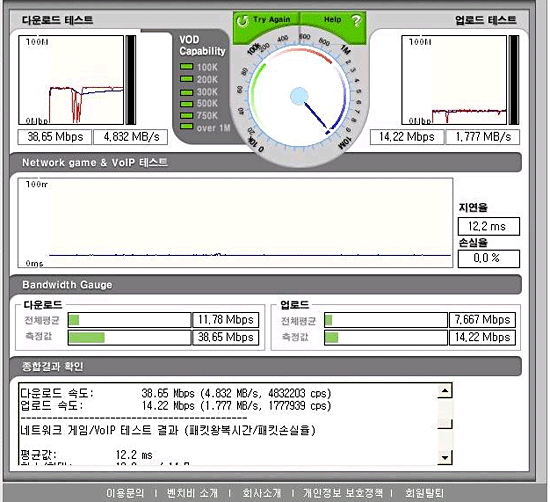
Task: Open the 개인정보 보호정책 footer link
Action: tap(343, 493)
